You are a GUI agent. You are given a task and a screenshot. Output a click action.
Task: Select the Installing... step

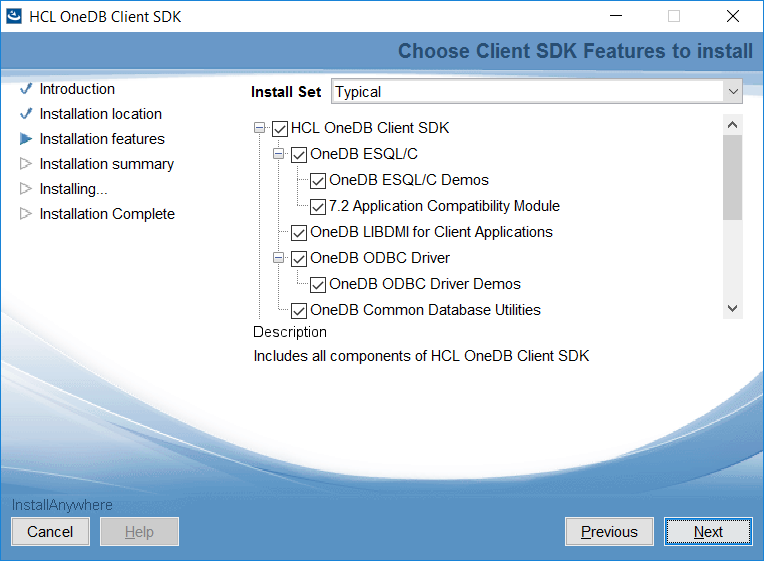pyautogui.click(x=73, y=189)
